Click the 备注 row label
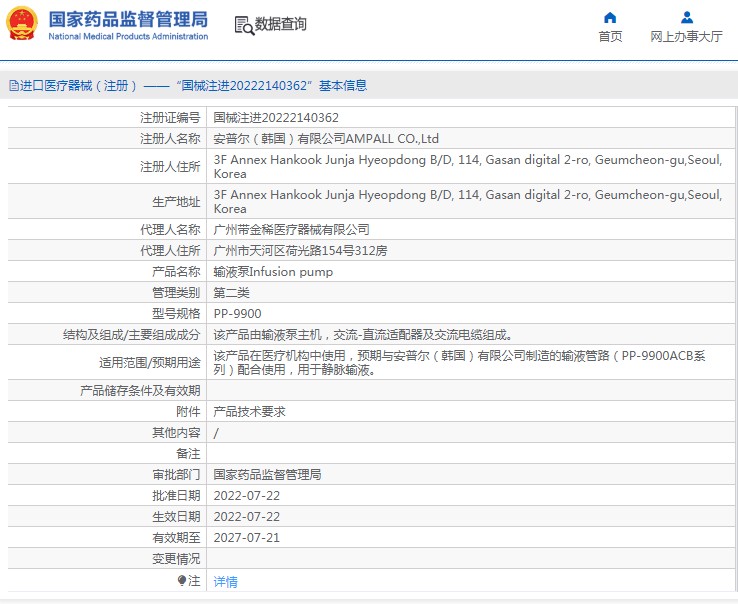The image size is (738, 604). (188, 453)
